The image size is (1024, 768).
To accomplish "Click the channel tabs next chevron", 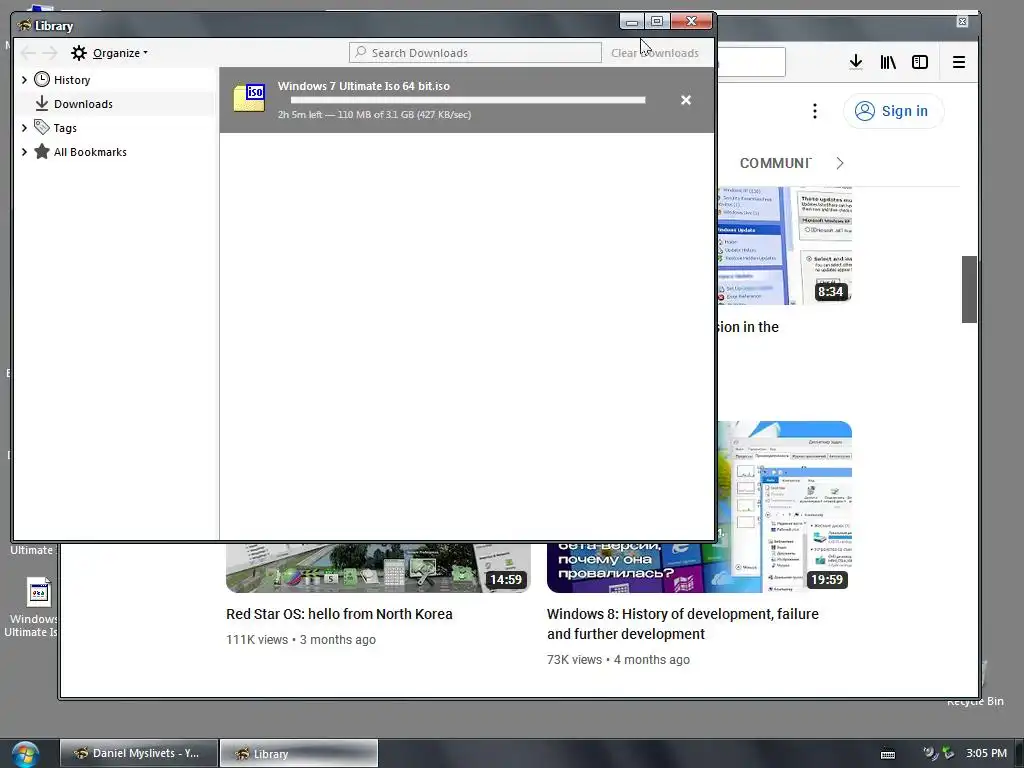I will click(x=840, y=163).
